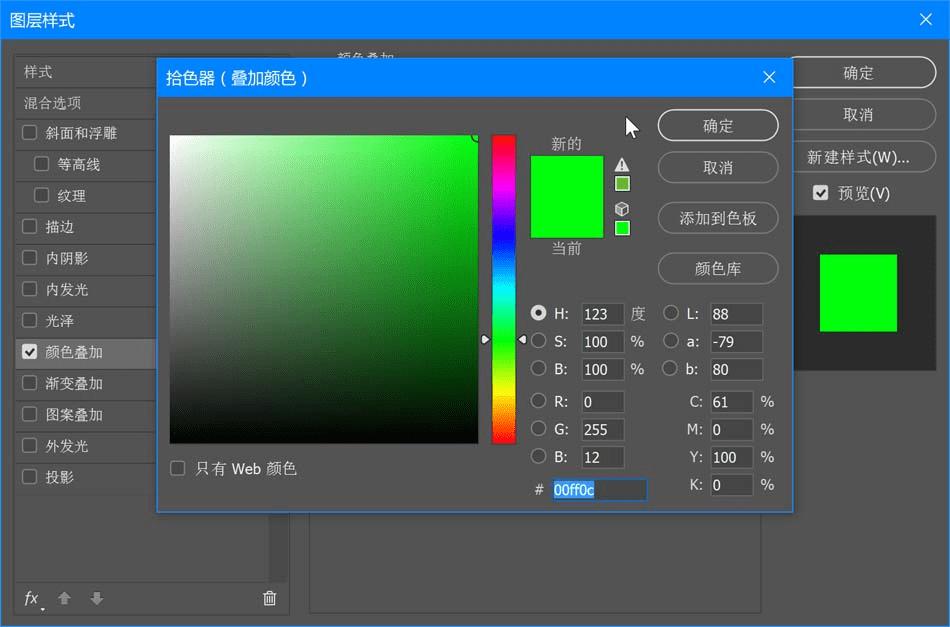This screenshot has width=950, height=627.
Task: Select the 投影 row label
Action: pyautogui.click(x=59, y=477)
